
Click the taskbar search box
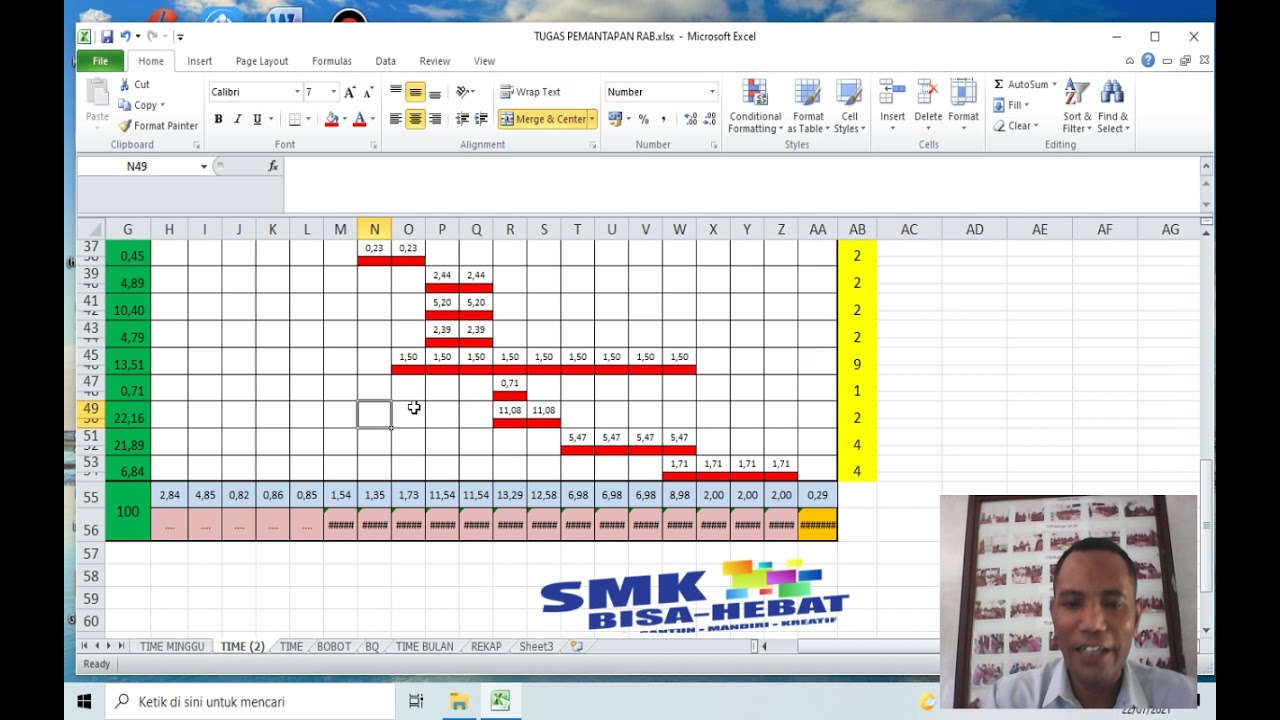(250, 702)
